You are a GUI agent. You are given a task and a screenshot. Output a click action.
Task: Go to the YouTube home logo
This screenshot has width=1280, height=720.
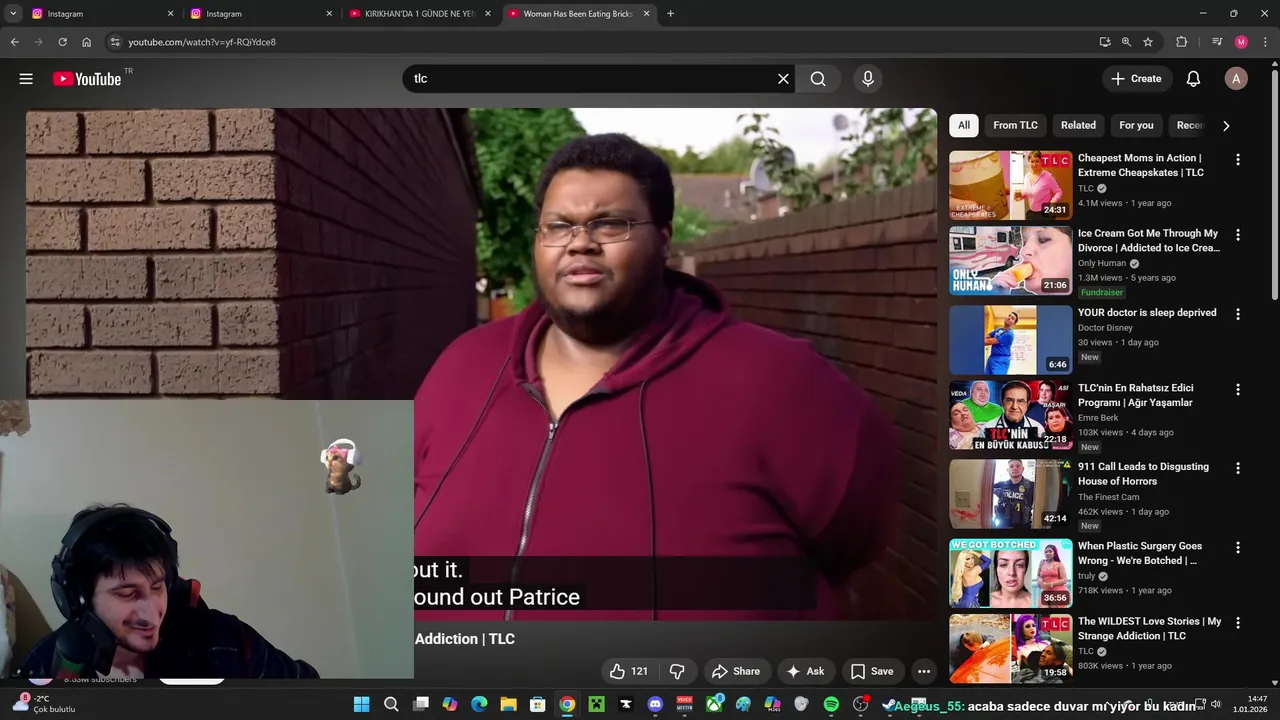(87, 79)
